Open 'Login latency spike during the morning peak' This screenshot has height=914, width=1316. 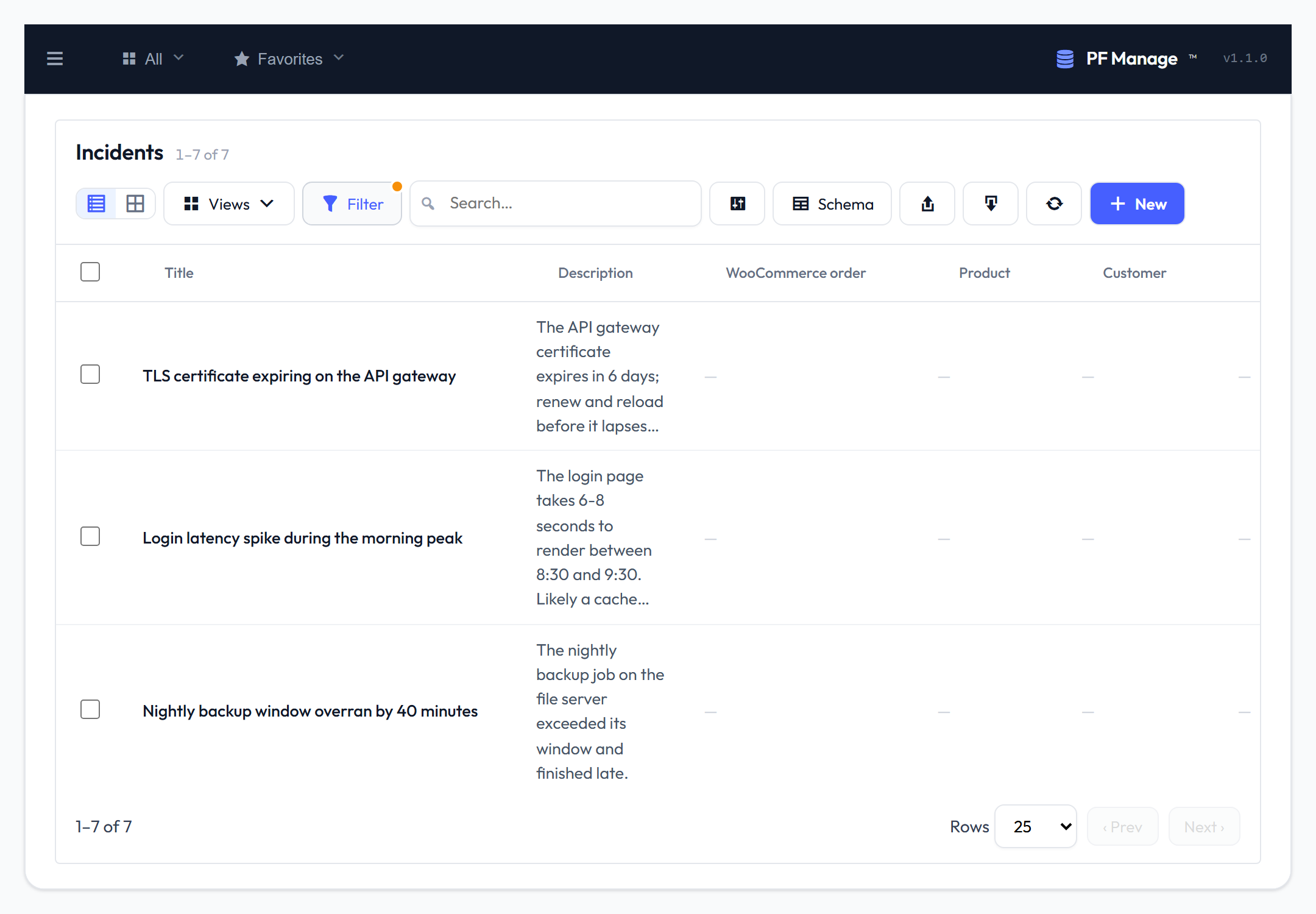point(303,538)
